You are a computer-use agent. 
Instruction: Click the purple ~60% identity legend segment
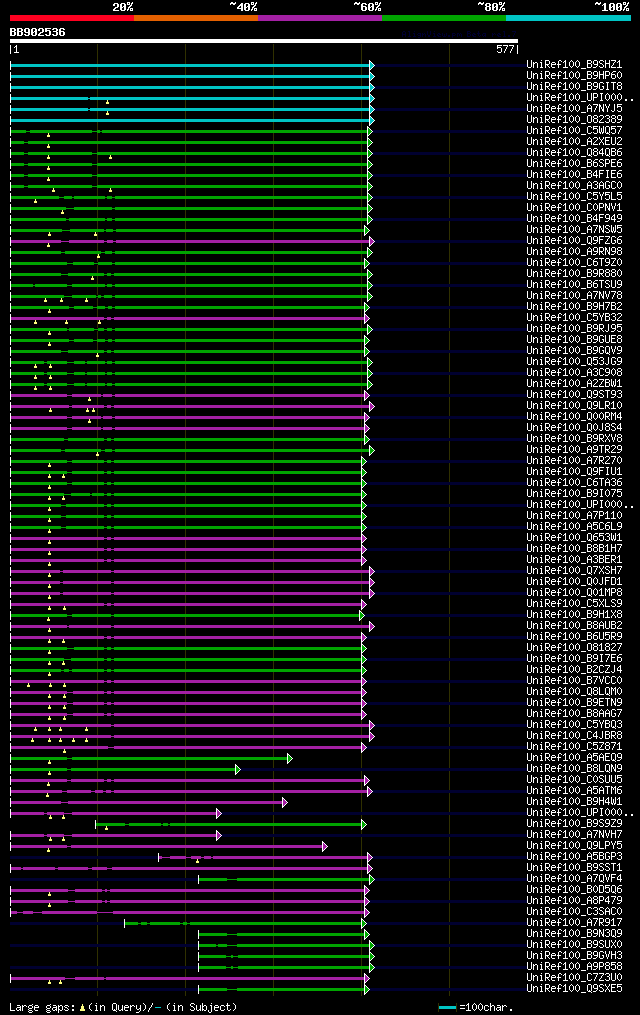320,18
